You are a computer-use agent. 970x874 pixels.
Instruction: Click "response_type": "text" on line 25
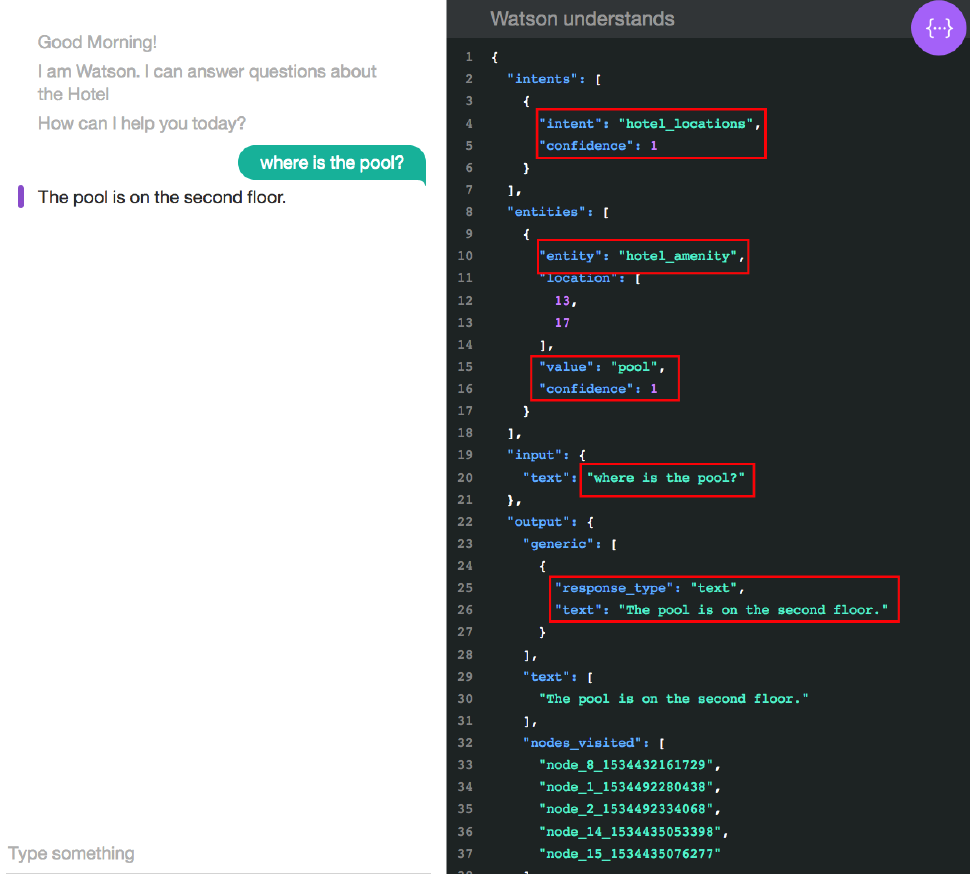(646, 588)
